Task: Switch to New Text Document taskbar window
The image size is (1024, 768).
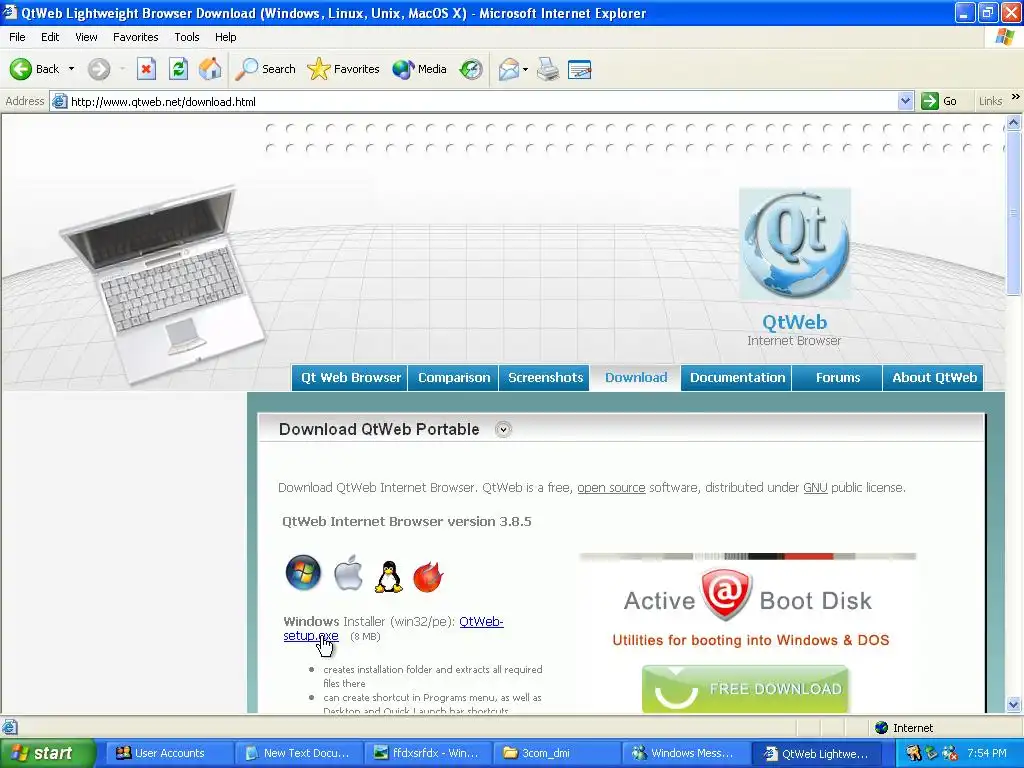Action: click(x=298, y=753)
